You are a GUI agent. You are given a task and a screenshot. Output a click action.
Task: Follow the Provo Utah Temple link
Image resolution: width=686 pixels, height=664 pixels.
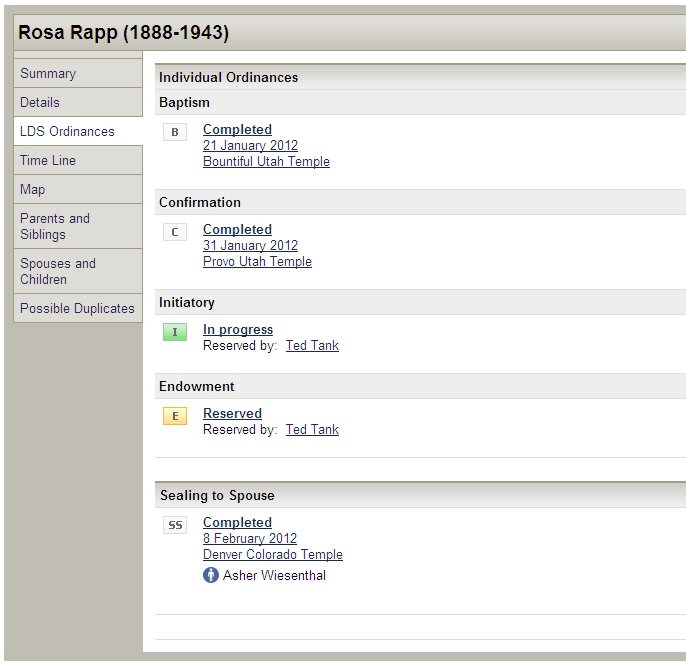(x=257, y=261)
